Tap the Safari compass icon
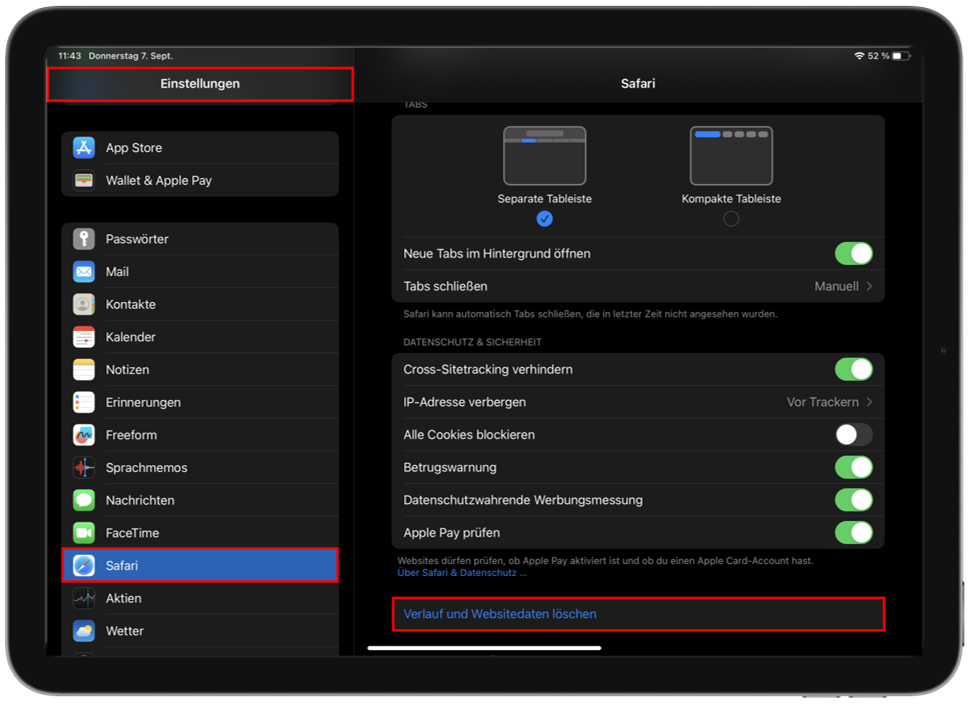968x704 pixels. click(x=84, y=566)
